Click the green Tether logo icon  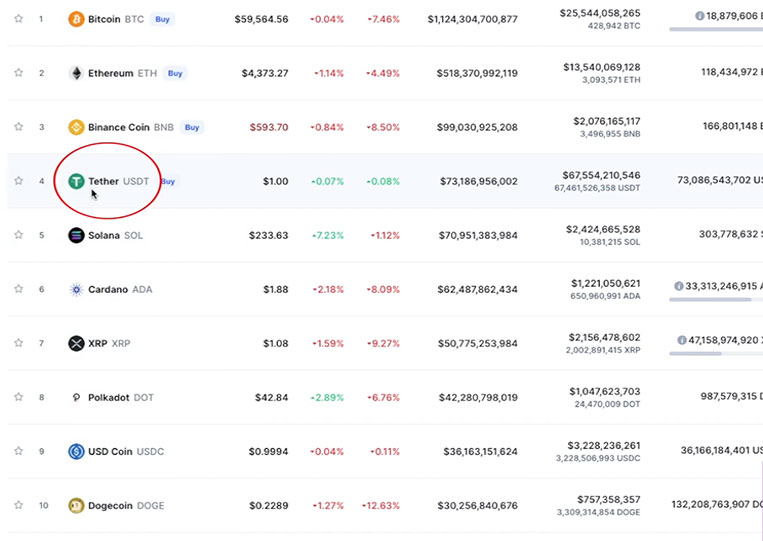pos(76,181)
